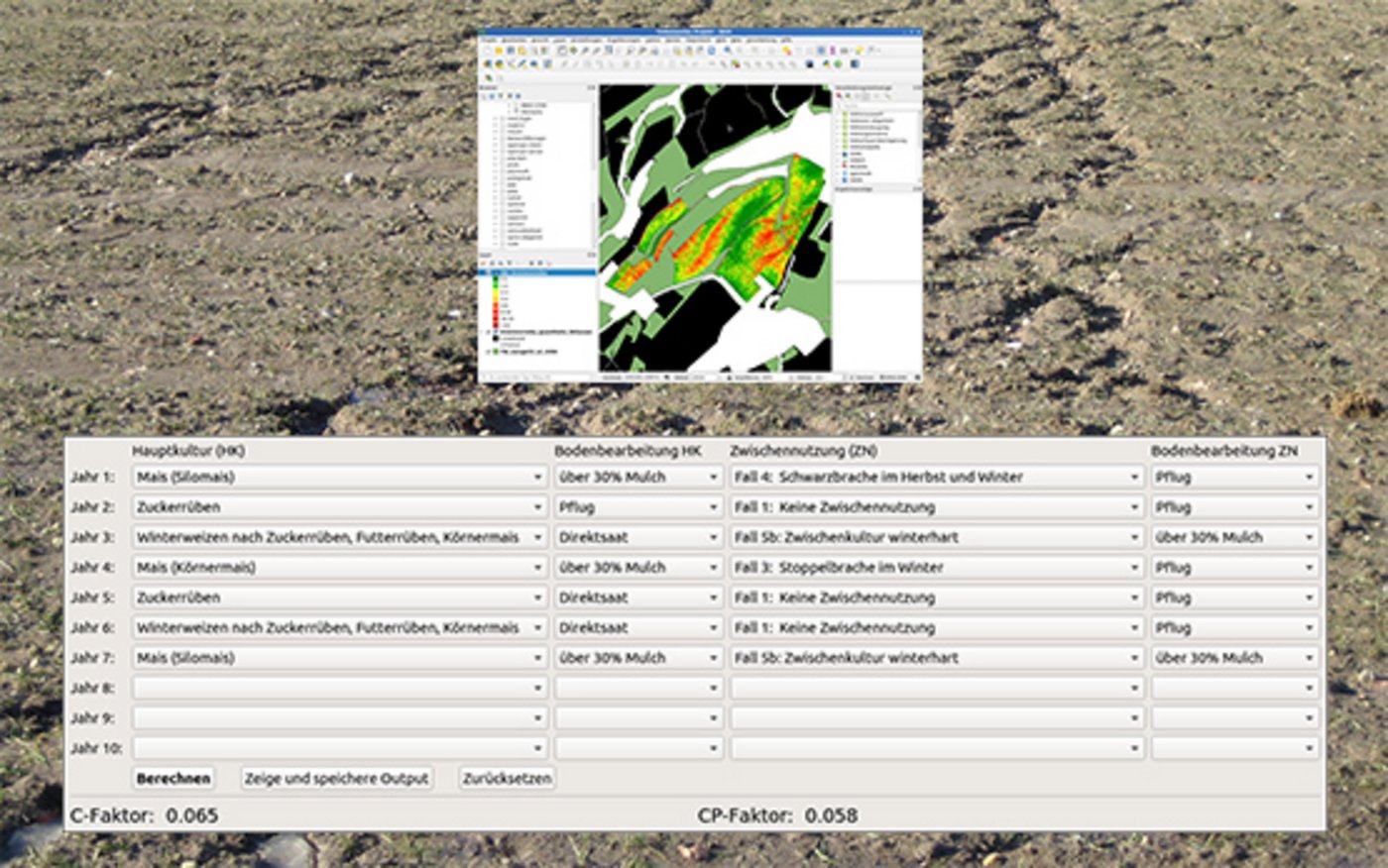Click the green plugin icon on third toolbar row
This screenshot has height=868, width=1388.
coord(488,77)
